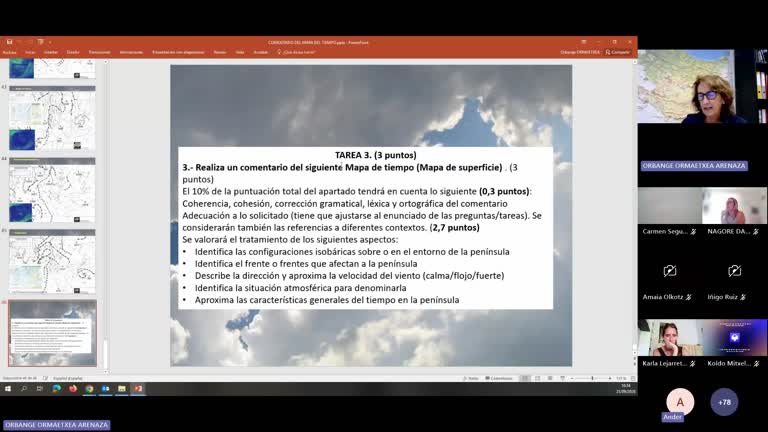Switch to the Vista ribbon tab
Image resolution: width=768 pixels, height=432 pixels.
point(240,52)
